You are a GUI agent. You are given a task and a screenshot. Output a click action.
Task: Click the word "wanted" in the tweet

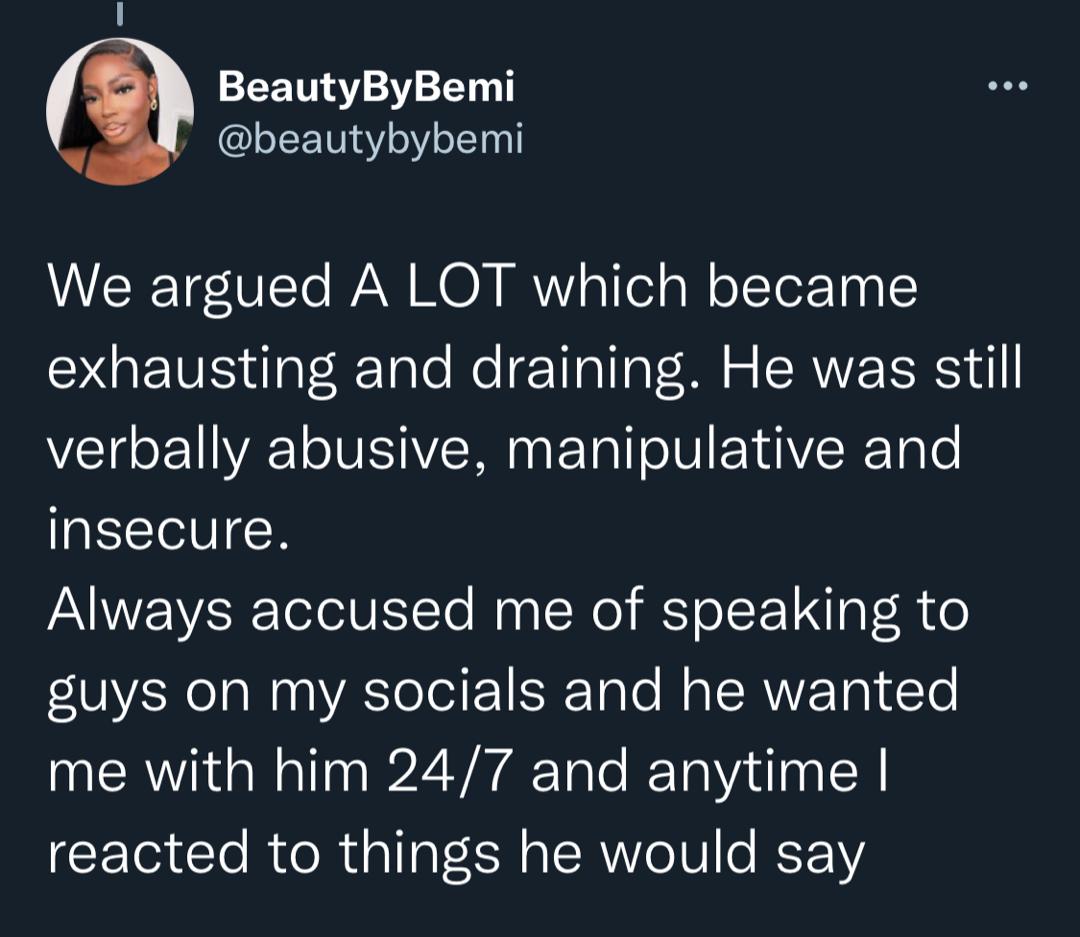point(858,692)
